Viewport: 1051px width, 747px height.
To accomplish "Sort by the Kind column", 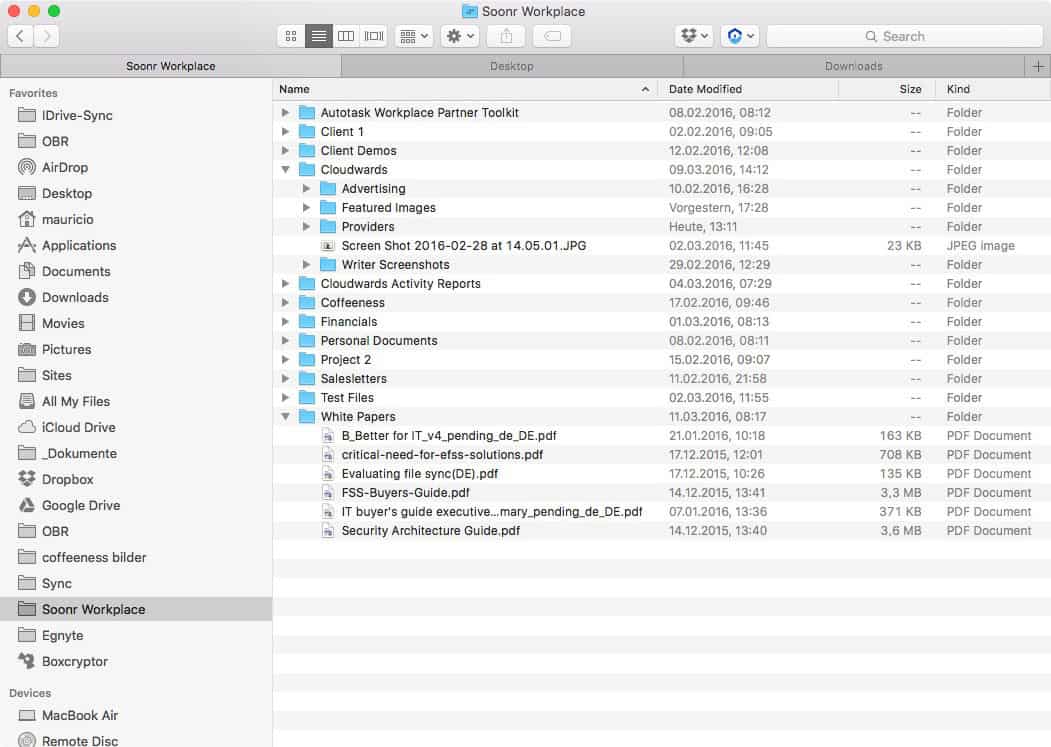I will pyautogui.click(x=993, y=89).
